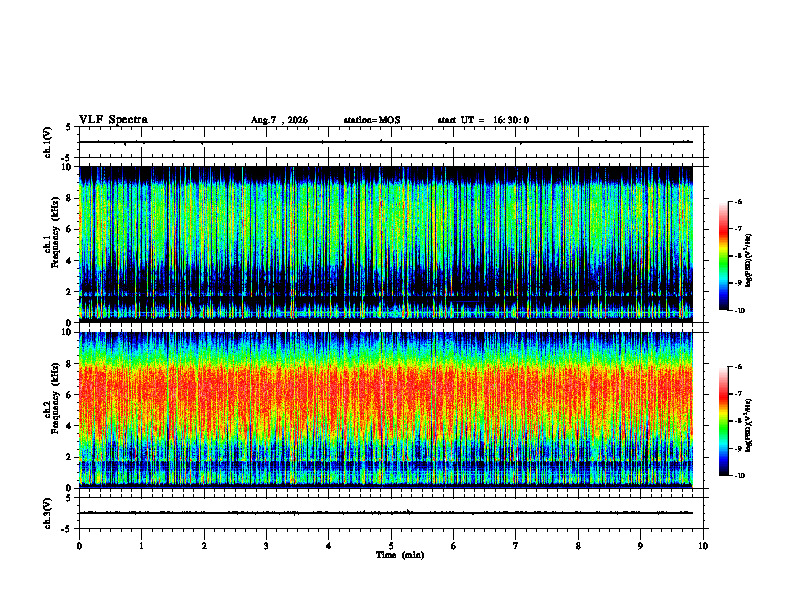Click the "start UT = 16:30:0" text
The height and width of the screenshot is (612, 792).
coord(483,120)
